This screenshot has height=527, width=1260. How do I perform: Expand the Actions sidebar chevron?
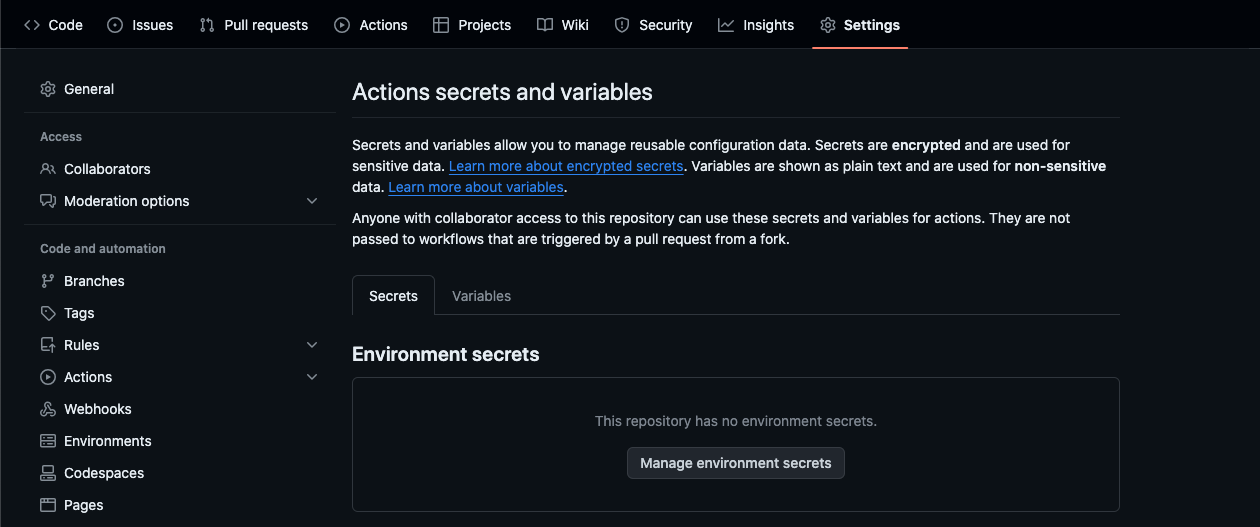[x=312, y=377]
